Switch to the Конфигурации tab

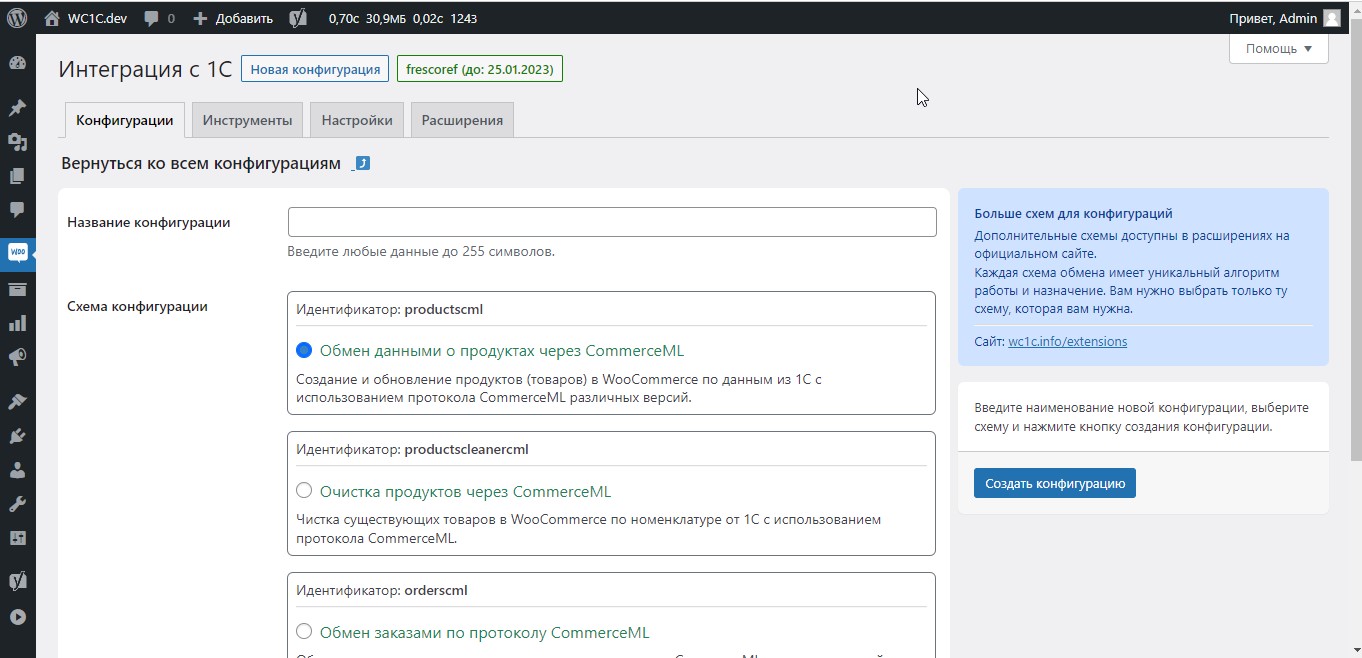pos(125,120)
